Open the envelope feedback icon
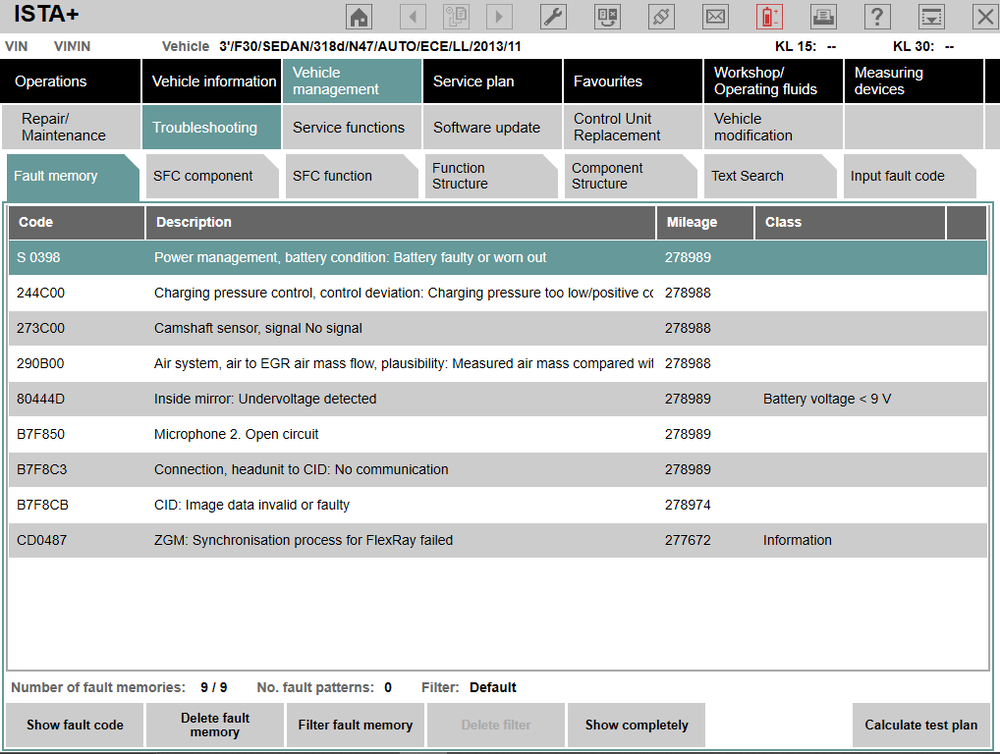Viewport: 1000px width, 754px height. [716, 17]
